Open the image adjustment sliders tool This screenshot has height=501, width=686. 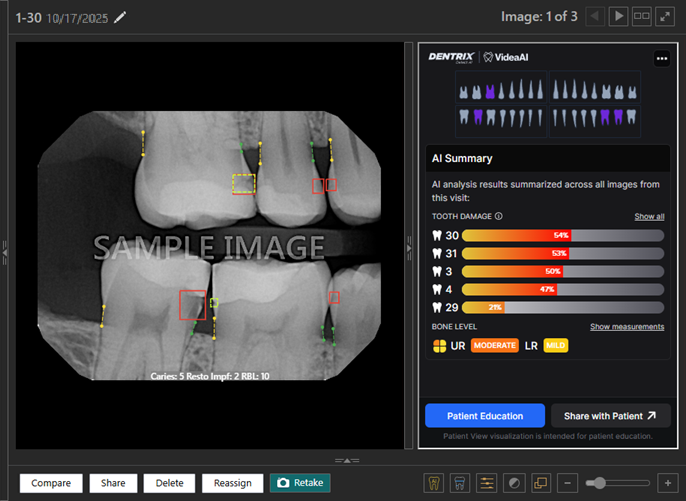pos(486,483)
